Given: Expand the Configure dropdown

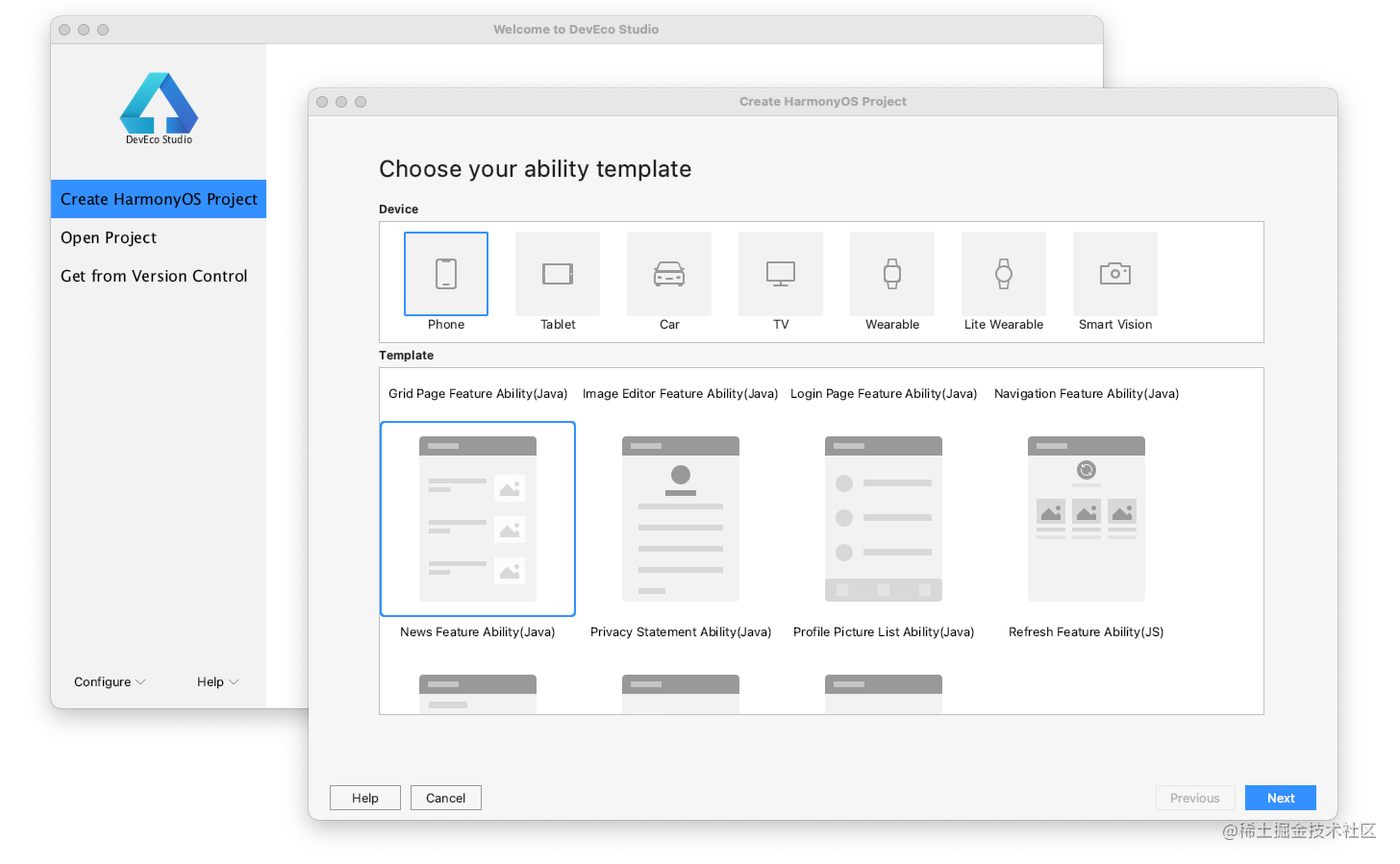Looking at the screenshot, I should point(110,682).
